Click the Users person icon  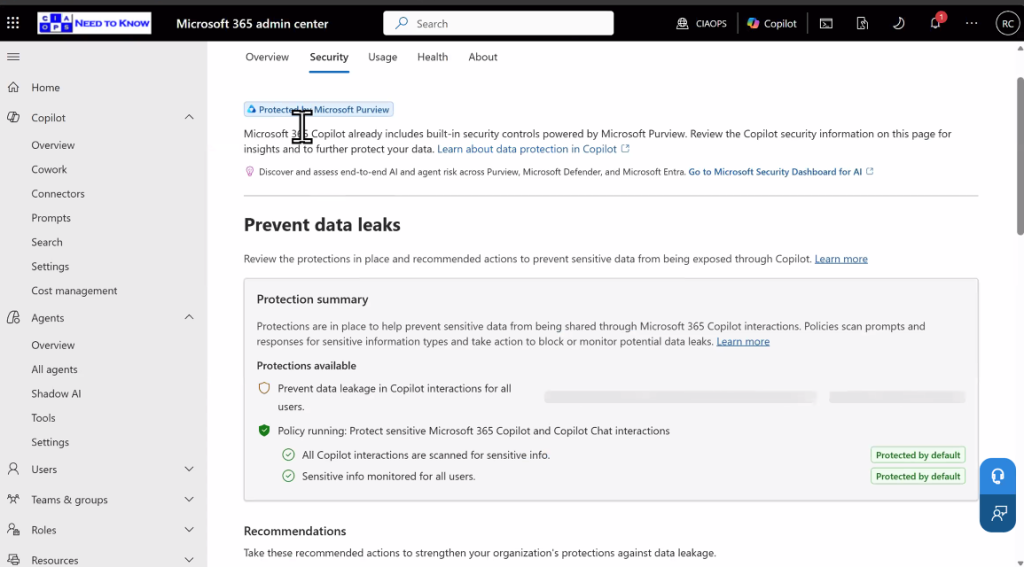click(13, 469)
